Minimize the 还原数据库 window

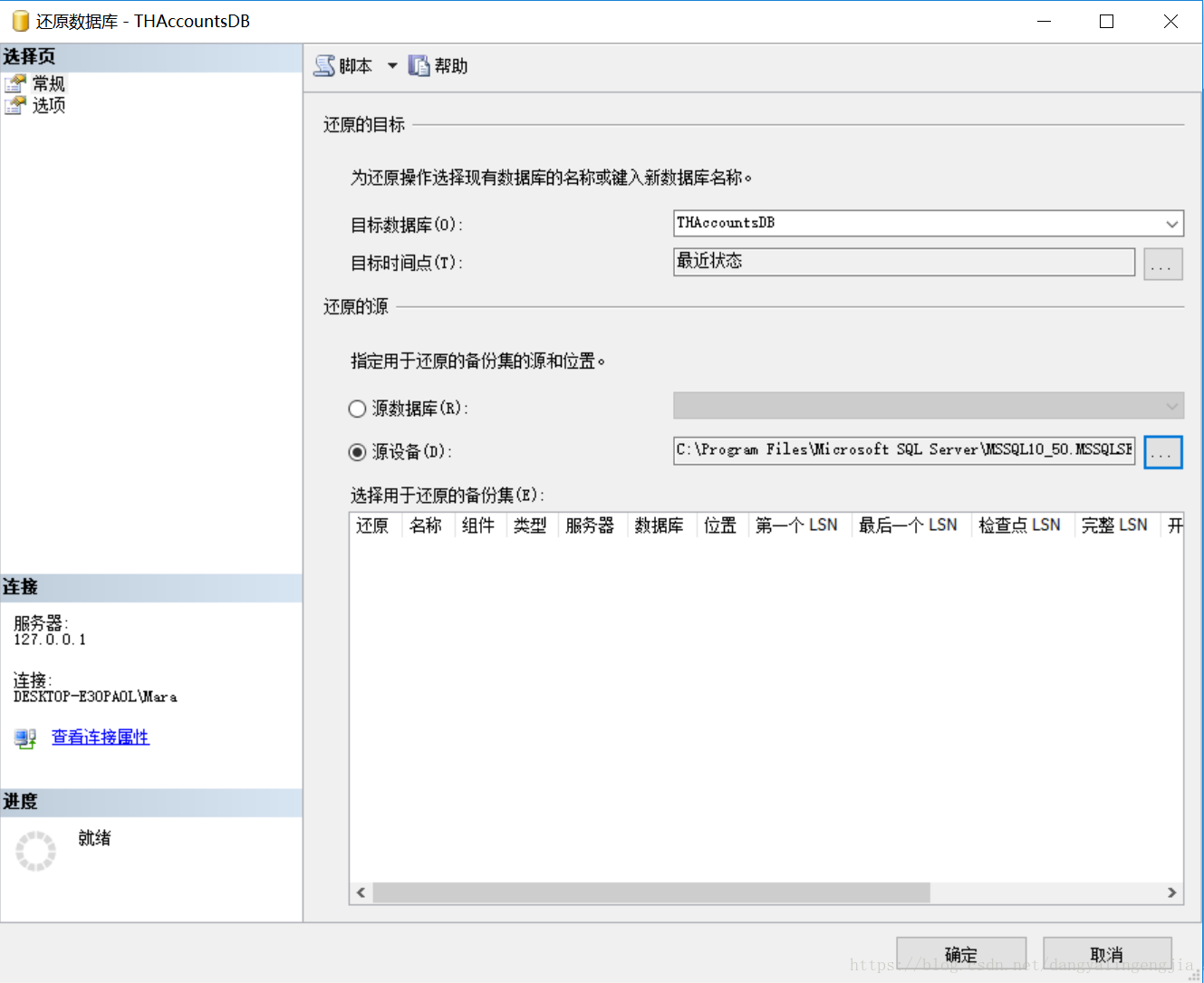click(x=1044, y=21)
